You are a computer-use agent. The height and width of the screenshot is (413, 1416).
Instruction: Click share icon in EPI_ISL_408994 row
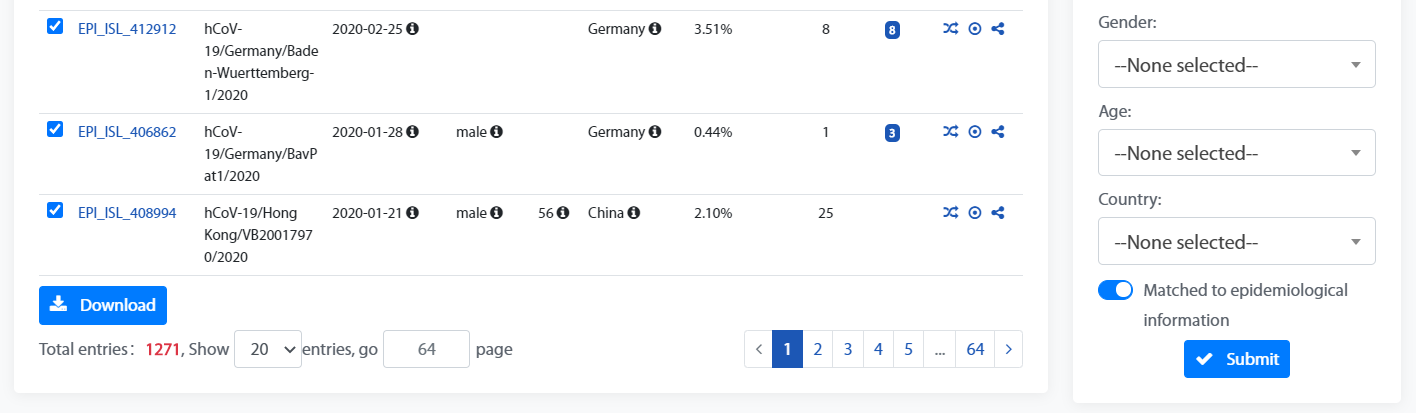point(998,212)
